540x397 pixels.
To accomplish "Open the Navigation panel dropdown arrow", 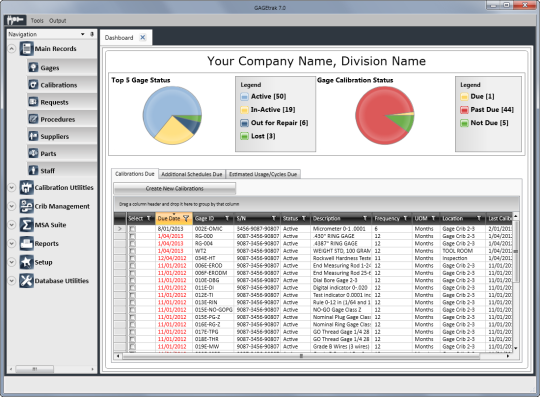I will pos(83,34).
